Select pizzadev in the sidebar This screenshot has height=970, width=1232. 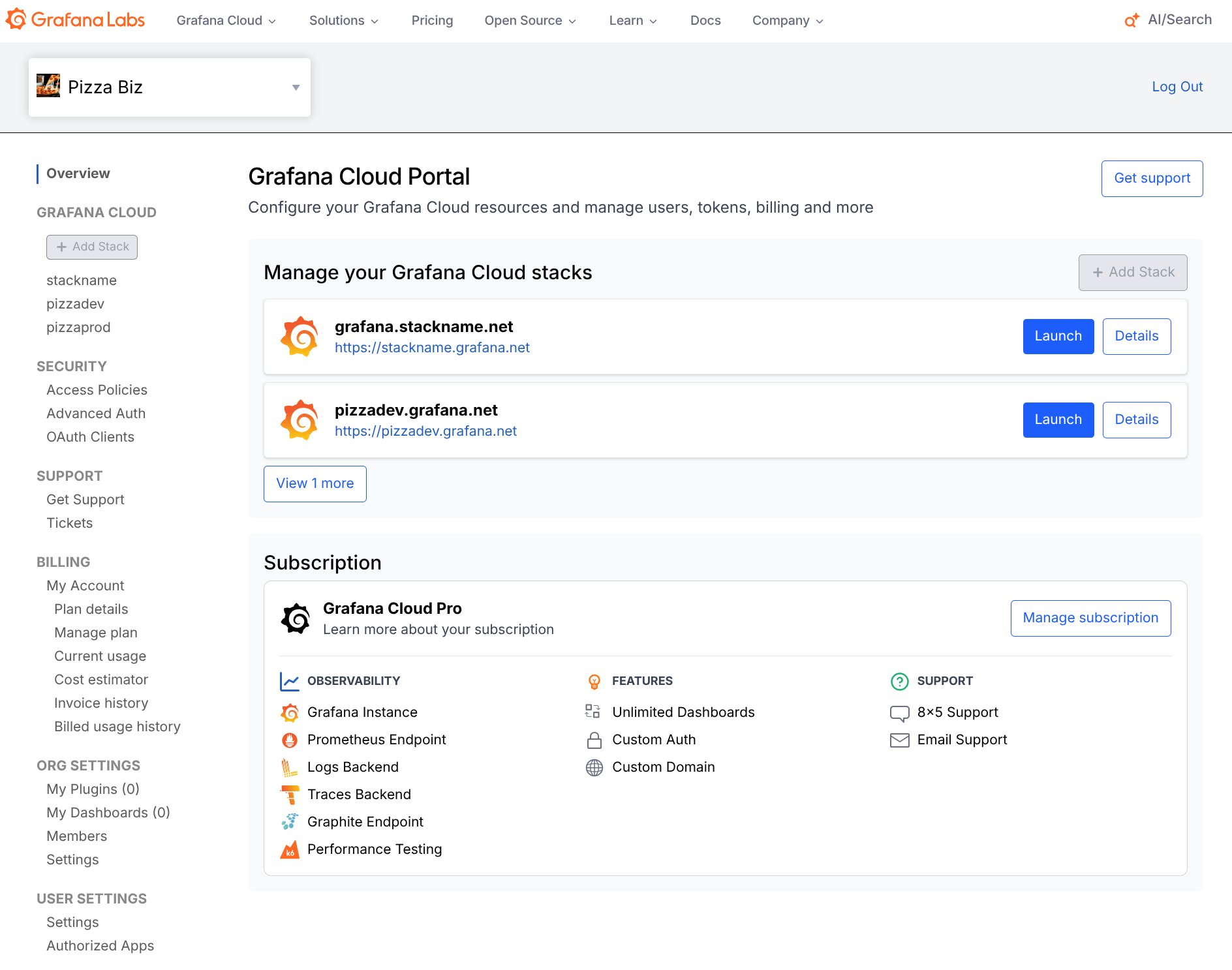(75, 304)
